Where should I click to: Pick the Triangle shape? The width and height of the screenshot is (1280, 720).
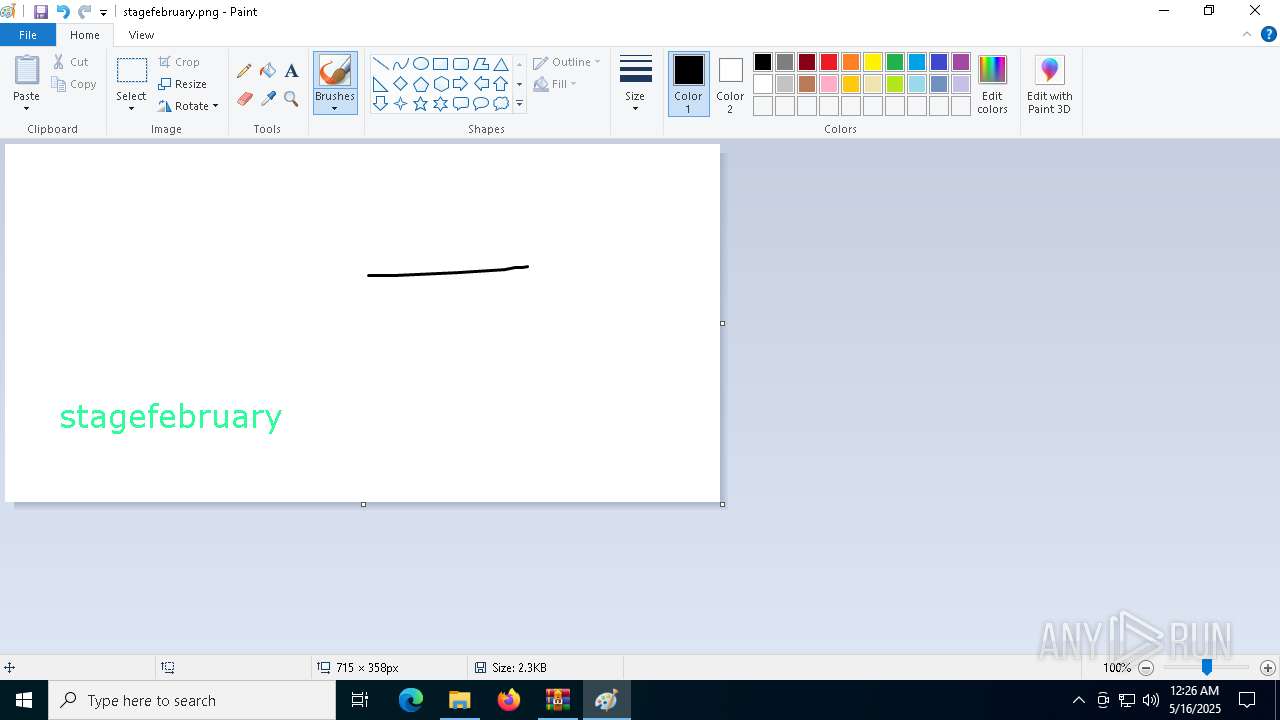click(x=501, y=64)
